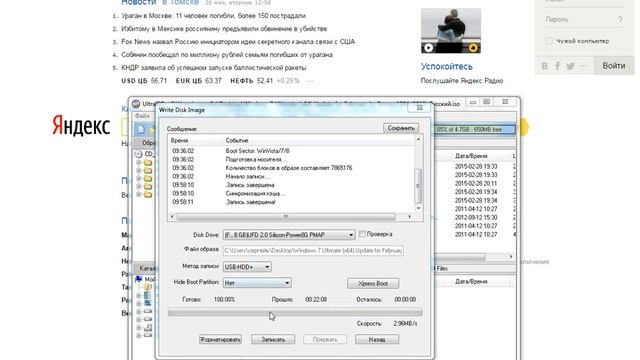Select the Количество блоков log row
Viewport: 640px width, 360px height.
coord(292,168)
